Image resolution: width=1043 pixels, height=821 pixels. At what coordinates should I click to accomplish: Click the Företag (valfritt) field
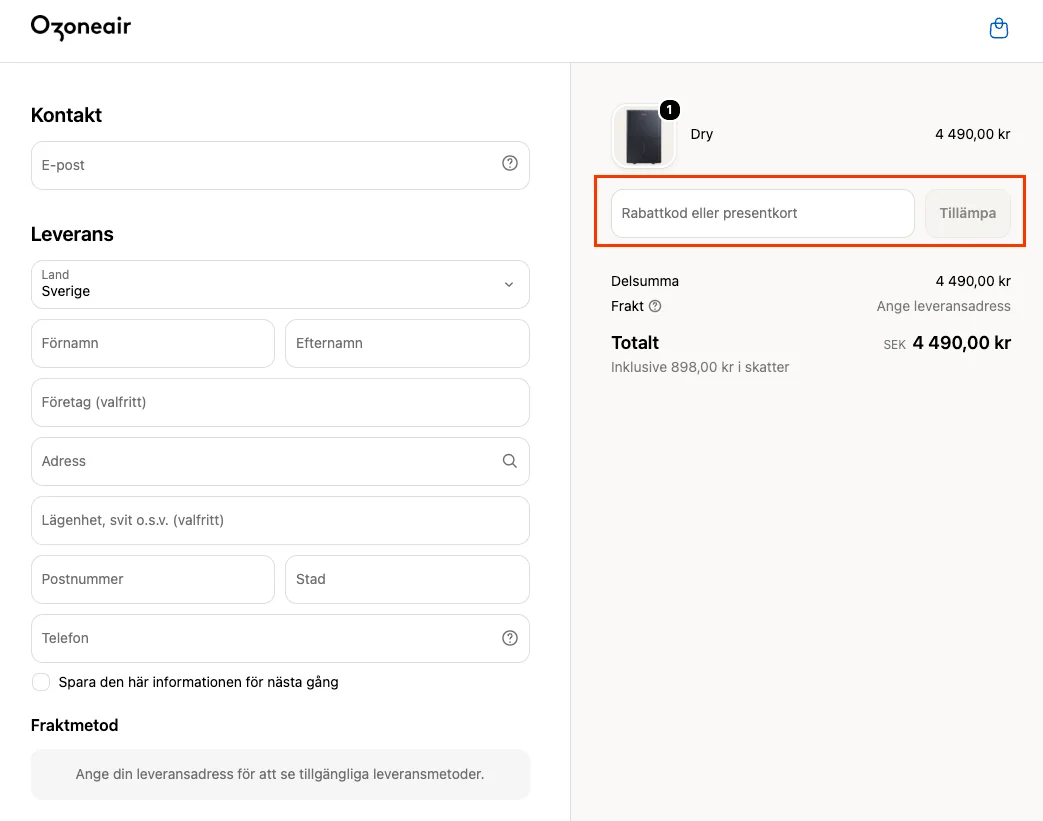tap(280, 403)
